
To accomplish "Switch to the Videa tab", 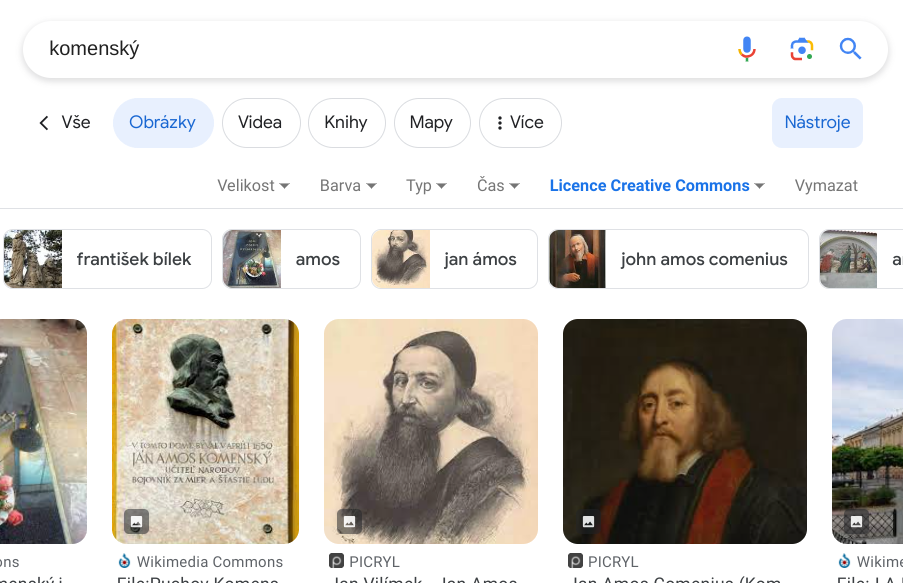I will [260, 123].
